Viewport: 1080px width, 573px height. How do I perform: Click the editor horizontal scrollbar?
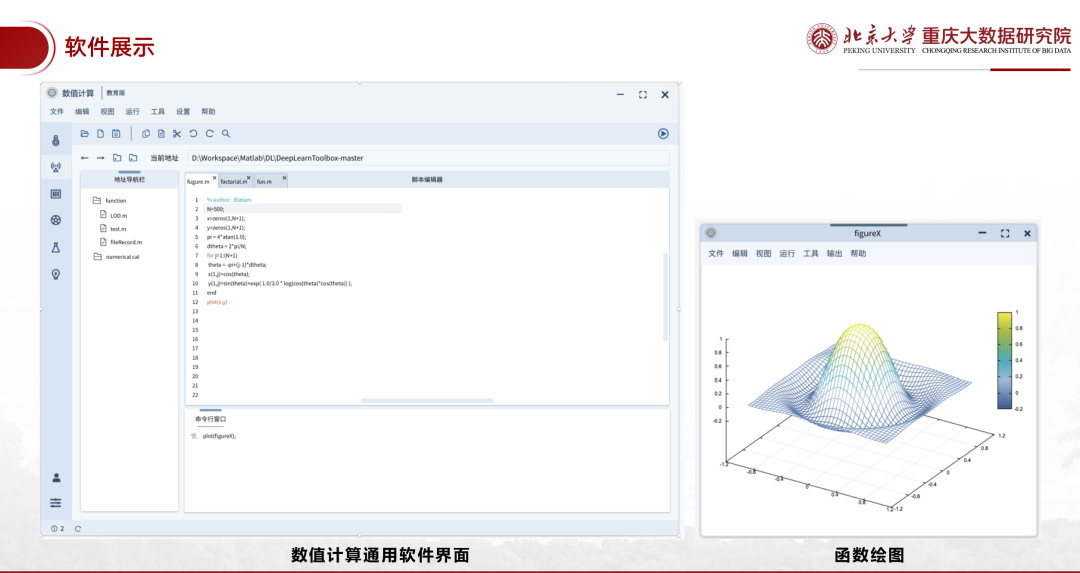[427, 401]
